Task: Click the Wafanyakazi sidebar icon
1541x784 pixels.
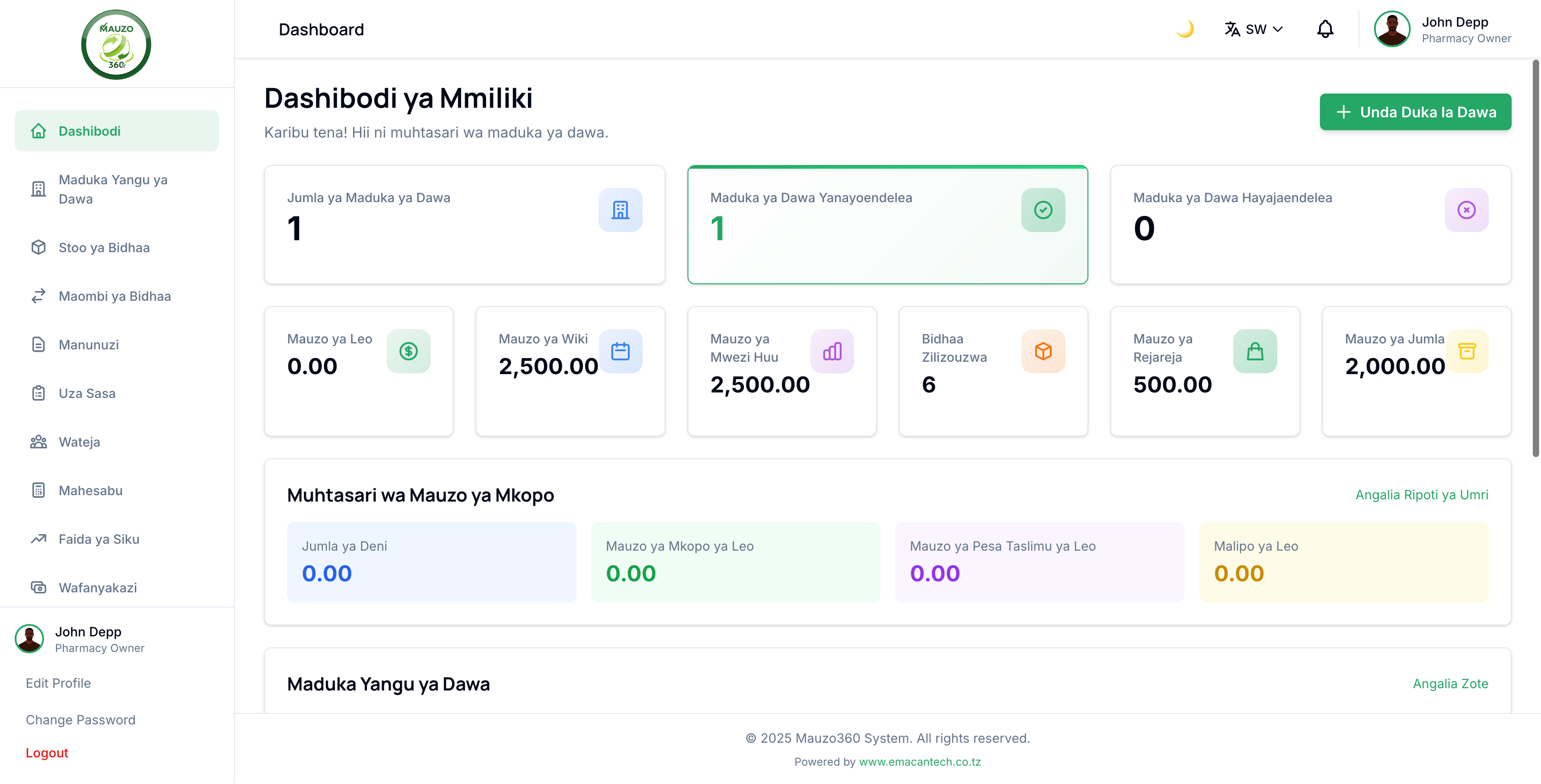Action: pyautogui.click(x=38, y=587)
